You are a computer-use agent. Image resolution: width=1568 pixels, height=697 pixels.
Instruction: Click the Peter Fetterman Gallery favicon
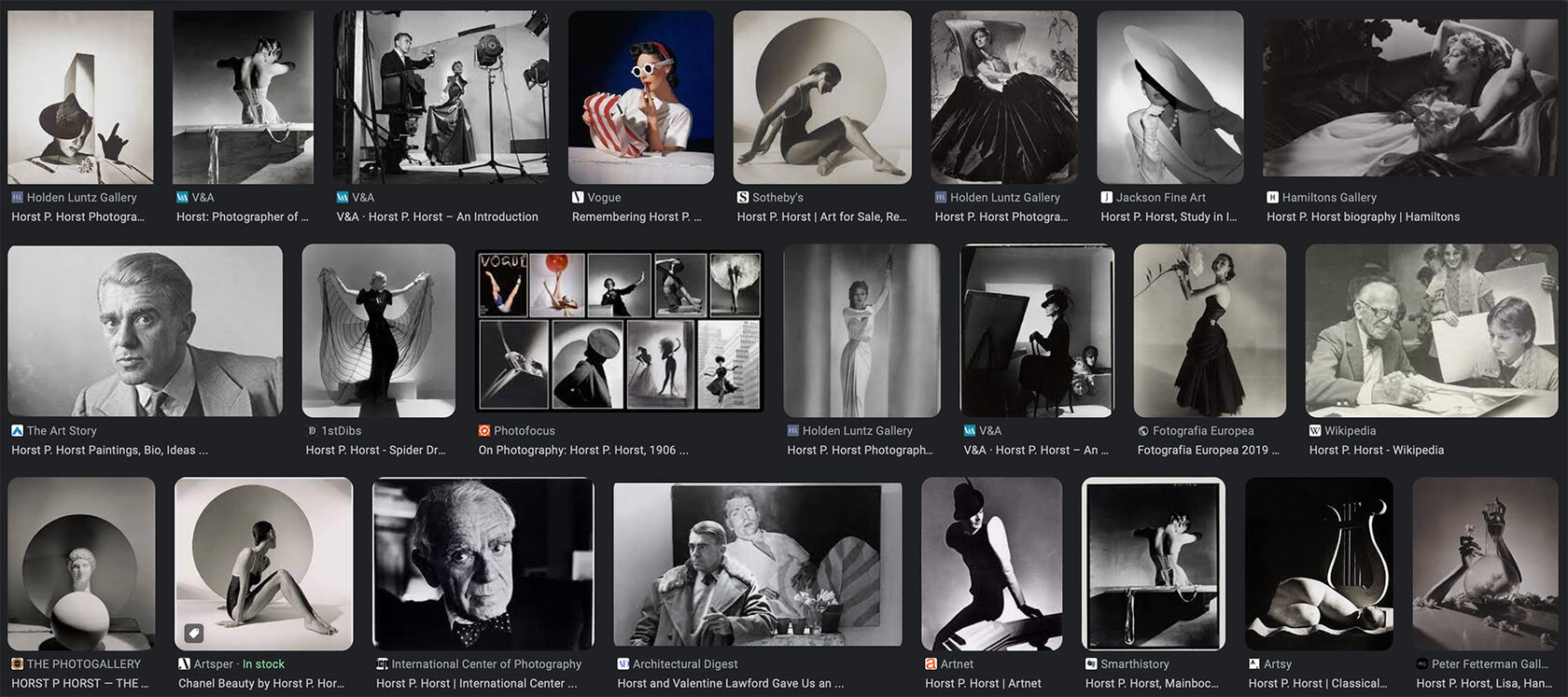click(x=1422, y=664)
